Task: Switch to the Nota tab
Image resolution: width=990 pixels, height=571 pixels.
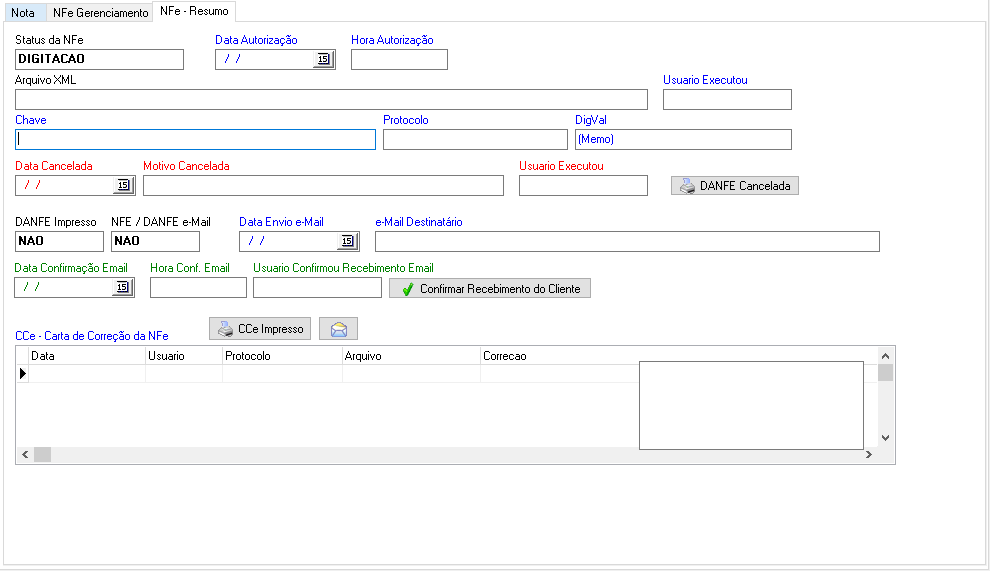Action: [22, 13]
